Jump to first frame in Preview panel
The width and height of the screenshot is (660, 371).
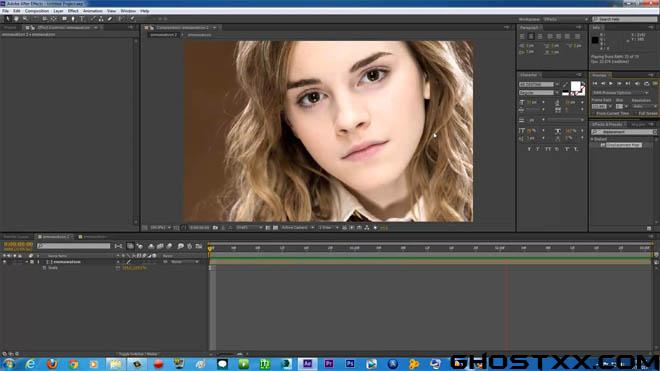[x=595, y=84]
